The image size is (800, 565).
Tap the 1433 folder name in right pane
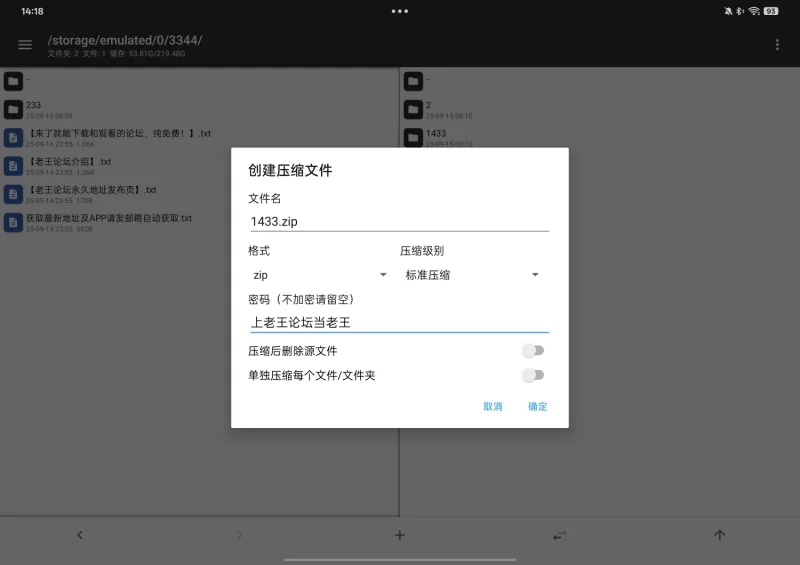pyautogui.click(x=436, y=134)
